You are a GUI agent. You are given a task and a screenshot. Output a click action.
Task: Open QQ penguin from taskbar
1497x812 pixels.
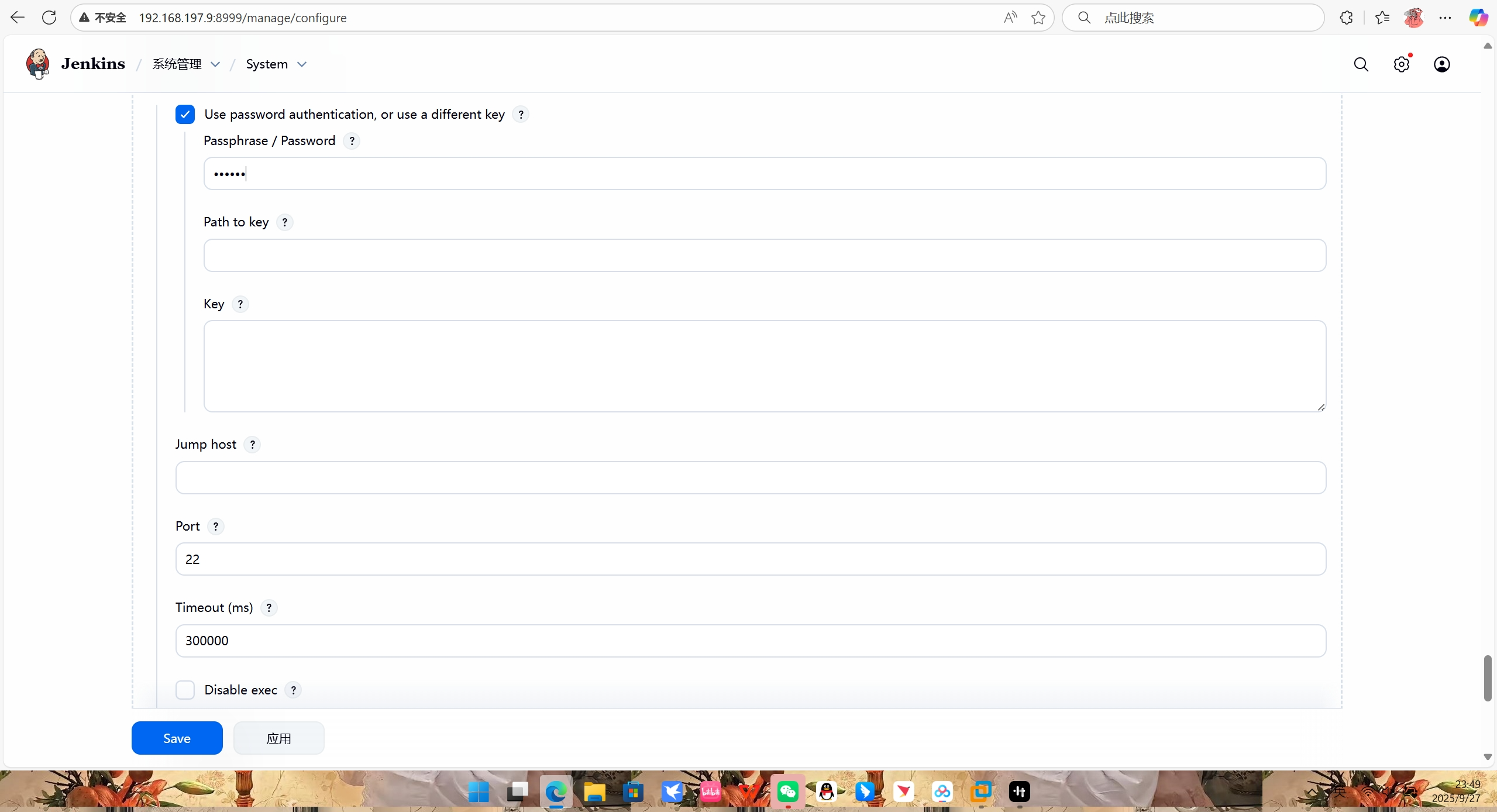tap(827, 792)
